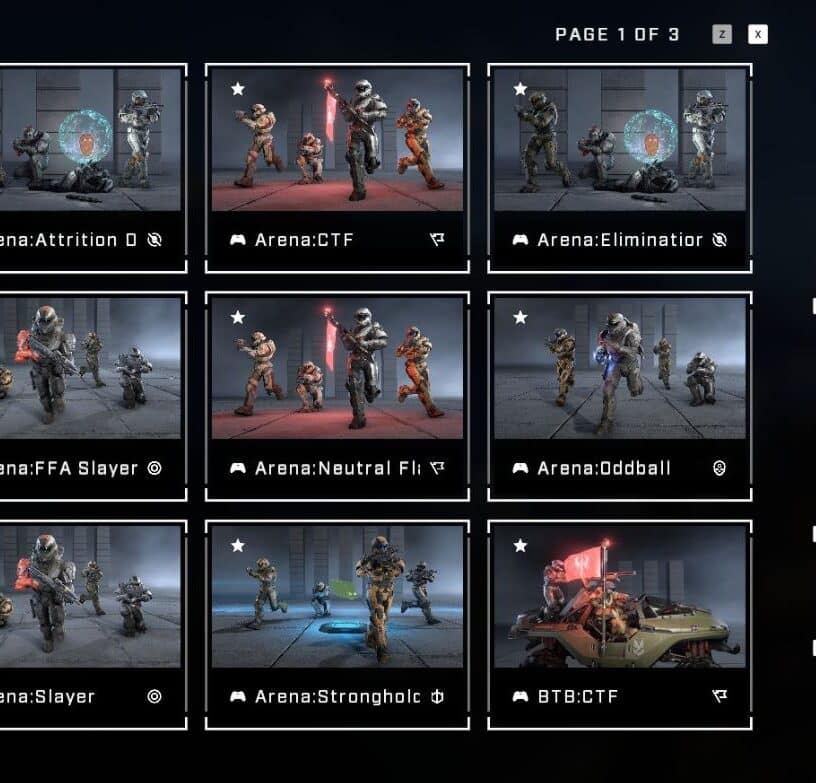This screenshot has height=783, width=816.
Task: Select the BTB:CTF warthog thumbnail
Action: pyautogui.click(x=620, y=597)
